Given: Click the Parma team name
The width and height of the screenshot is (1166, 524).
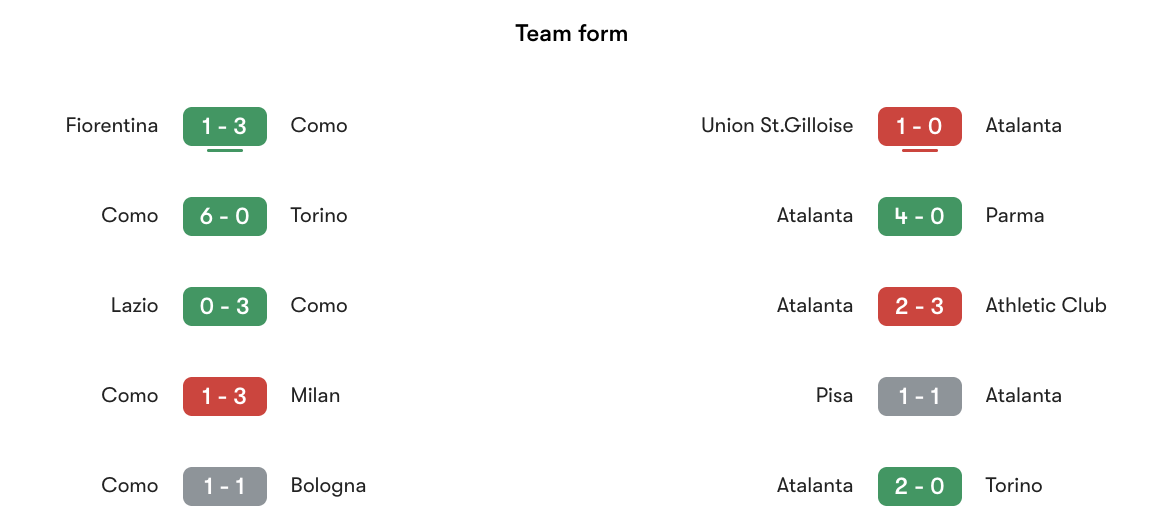Looking at the screenshot, I should (1014, 216).
